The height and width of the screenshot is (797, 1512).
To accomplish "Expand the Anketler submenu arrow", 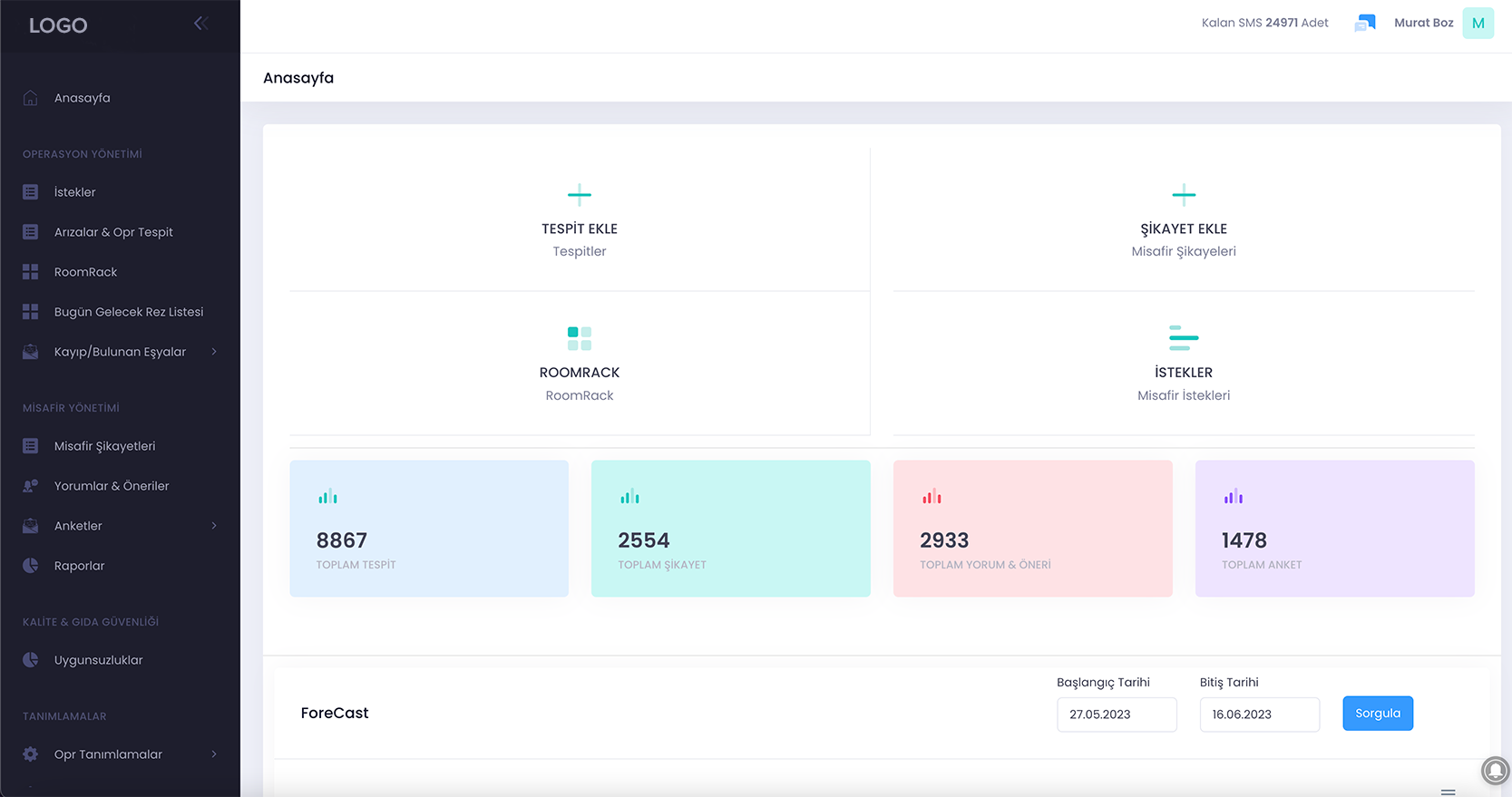I will click(214, 526).
